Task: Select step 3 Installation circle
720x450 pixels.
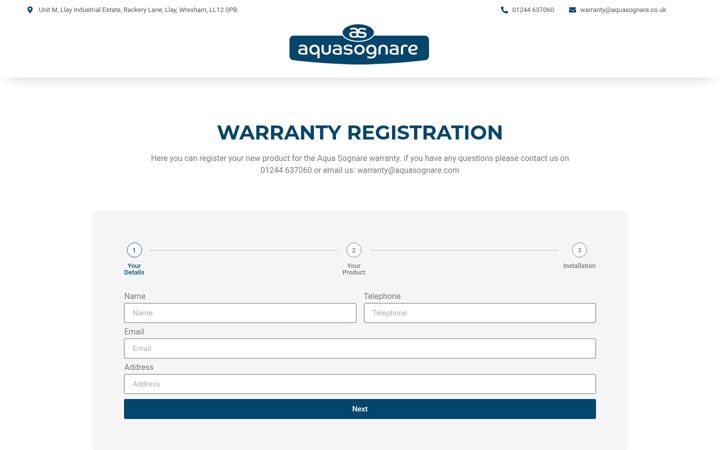Action: point(579,250)
